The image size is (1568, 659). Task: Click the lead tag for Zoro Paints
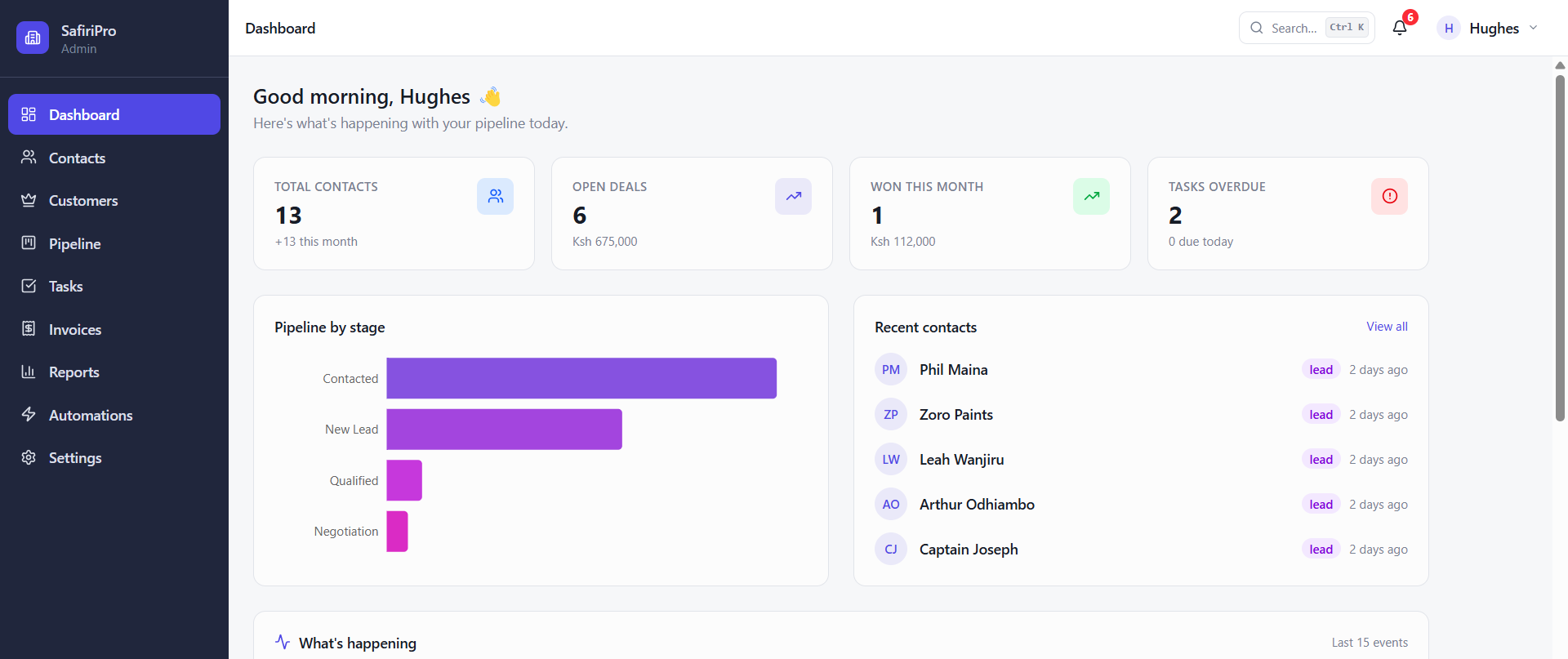[1321, 415]
